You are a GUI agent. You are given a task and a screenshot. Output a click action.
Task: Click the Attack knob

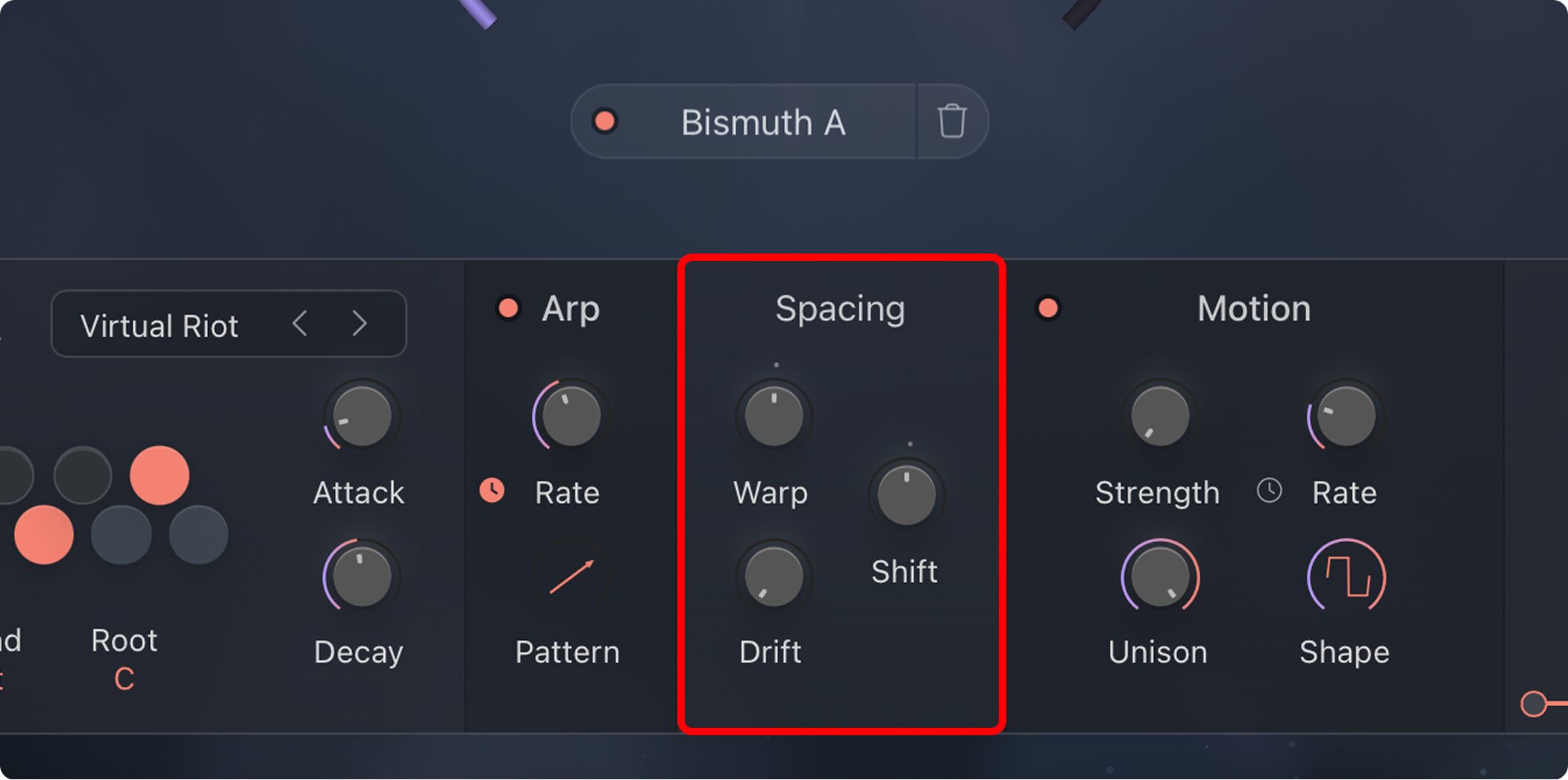pyautogui.click(x=362, y=416)
